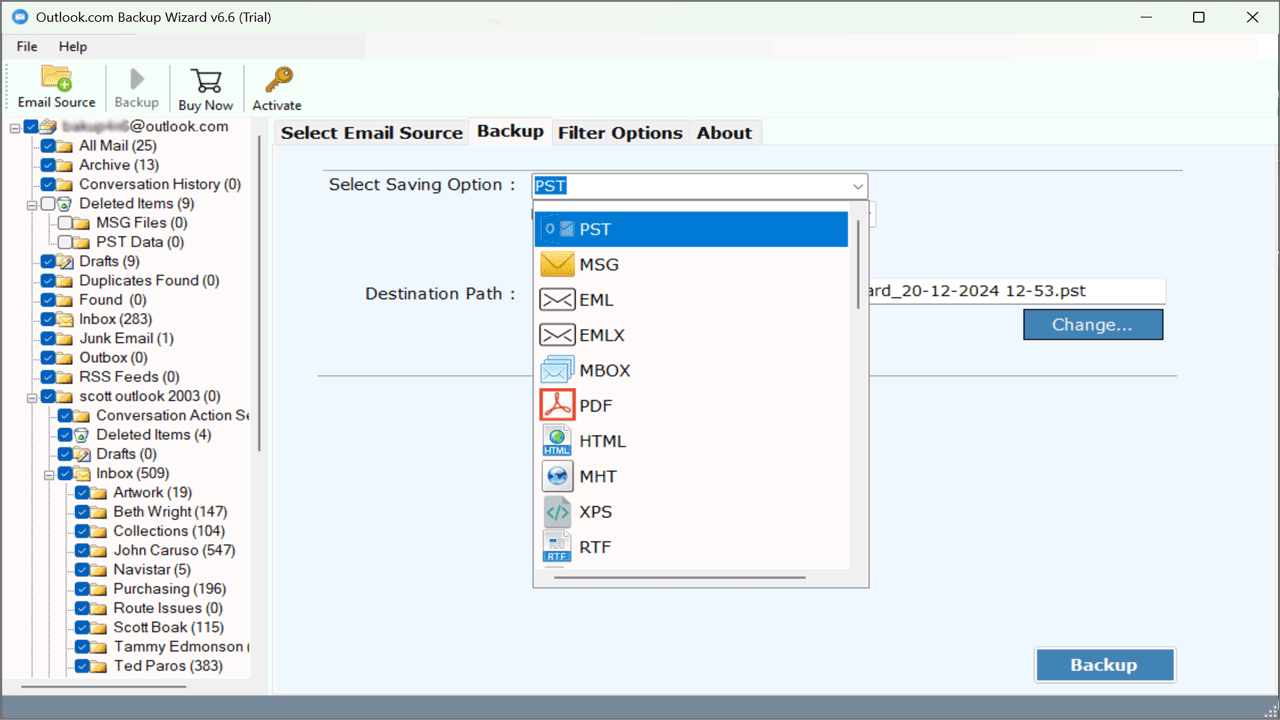This screenshot has width=1280, height=720.
Task: Open the Buy Now cart icon
Action: (x=205, y=80)
